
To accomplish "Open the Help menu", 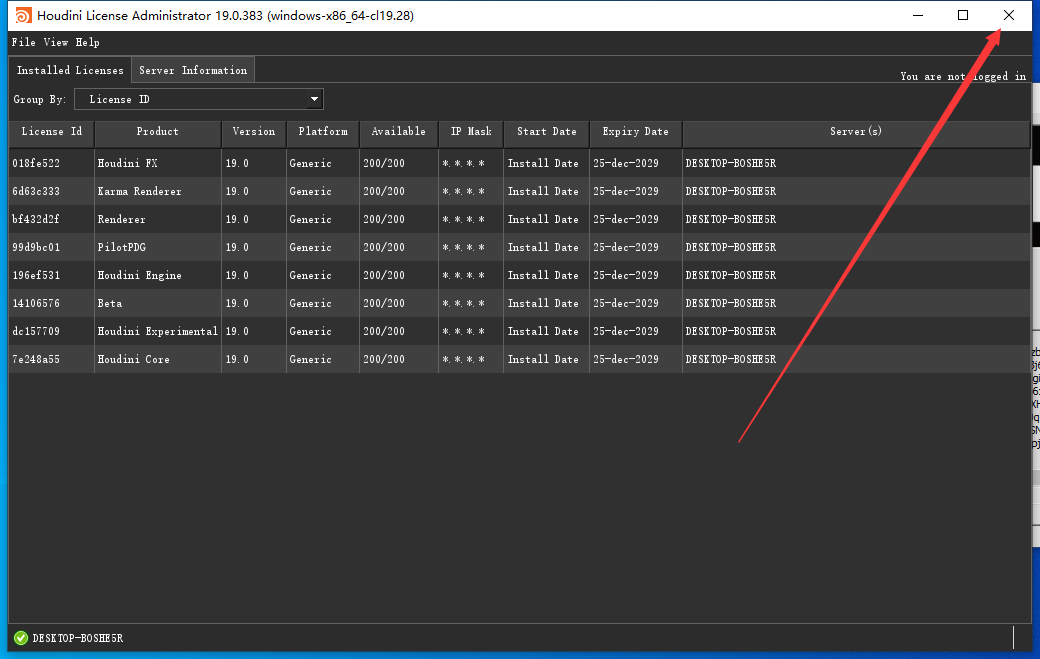I will [x=88, y=42].
